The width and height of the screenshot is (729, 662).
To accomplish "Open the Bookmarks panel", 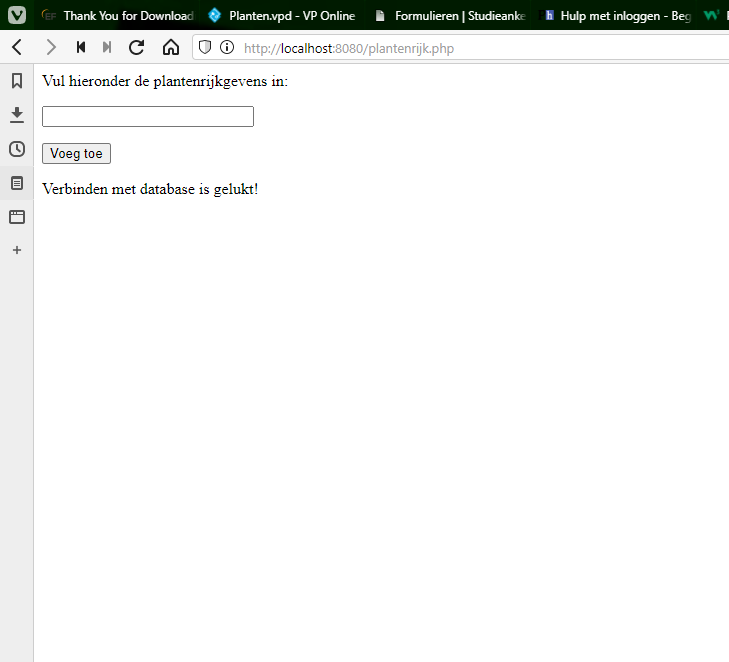I will tap(17, 81).
